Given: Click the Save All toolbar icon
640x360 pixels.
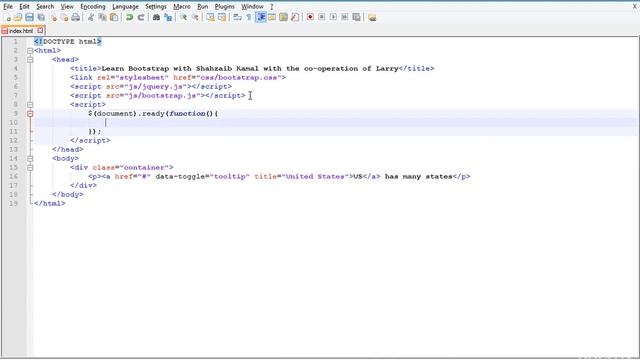Looking at the screenshot, I should [x=41, y=17].
